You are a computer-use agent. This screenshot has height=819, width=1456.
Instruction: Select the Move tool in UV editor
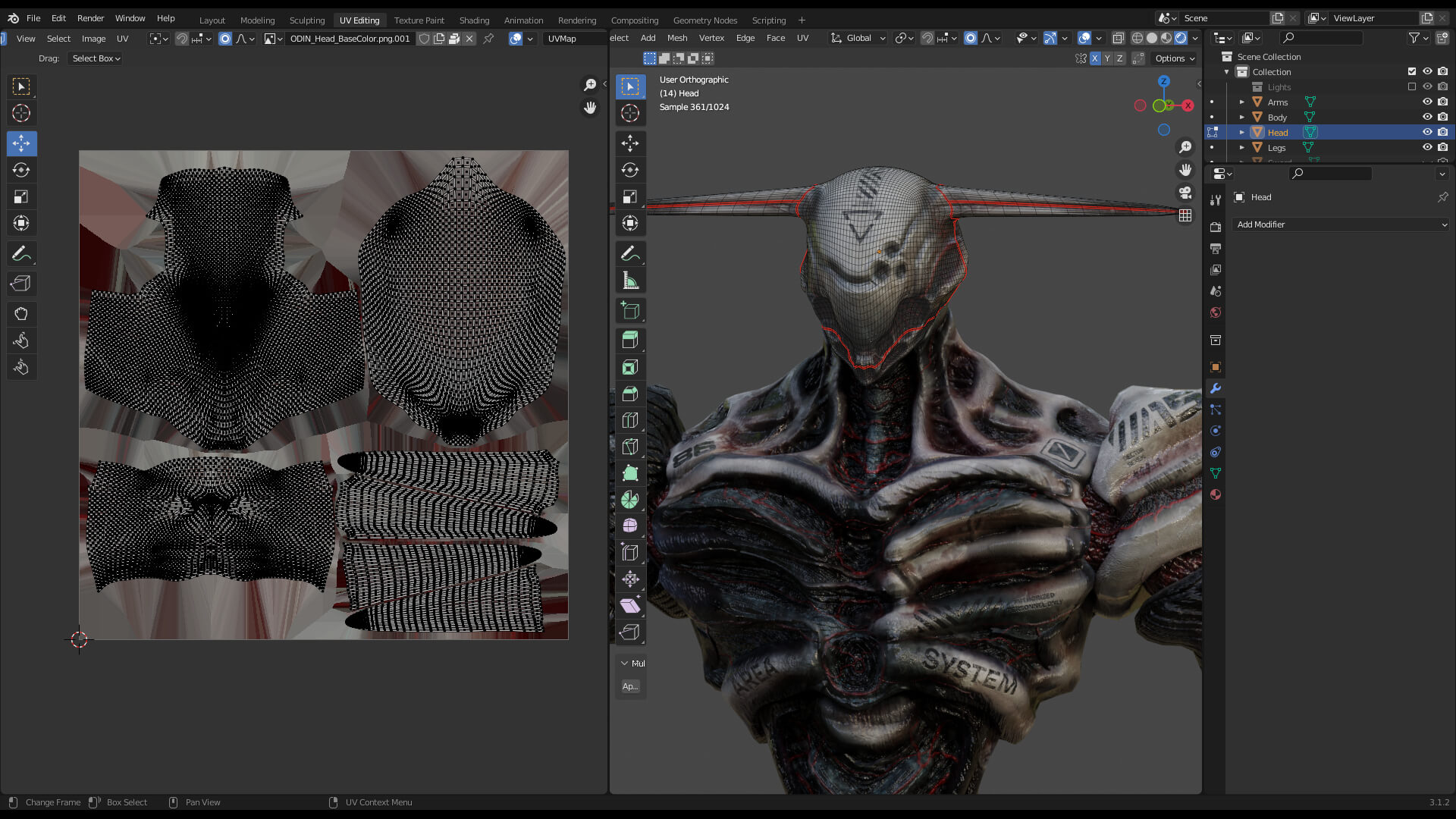click(21, 143)
